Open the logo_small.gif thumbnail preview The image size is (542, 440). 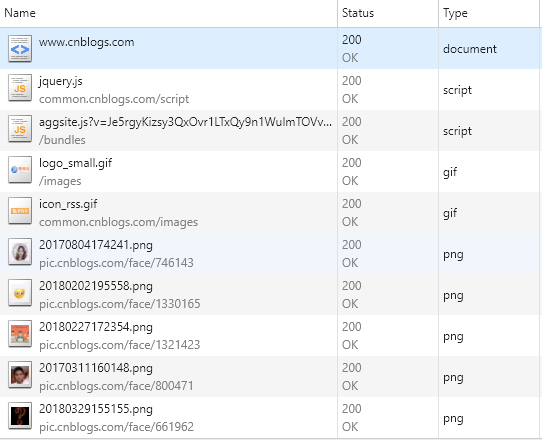click(x=20, y=170)
